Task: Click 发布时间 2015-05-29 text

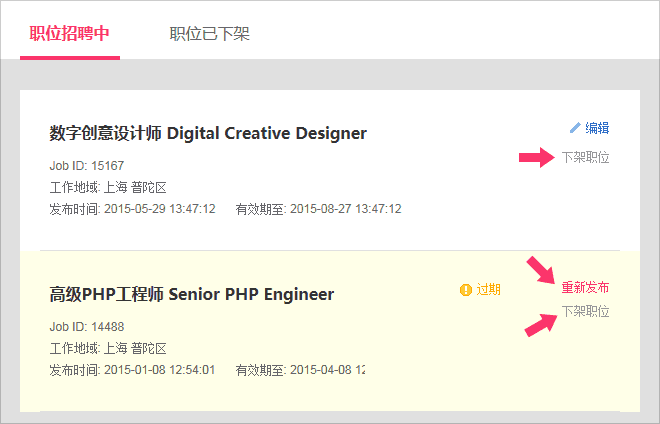Action: [132, 209]
